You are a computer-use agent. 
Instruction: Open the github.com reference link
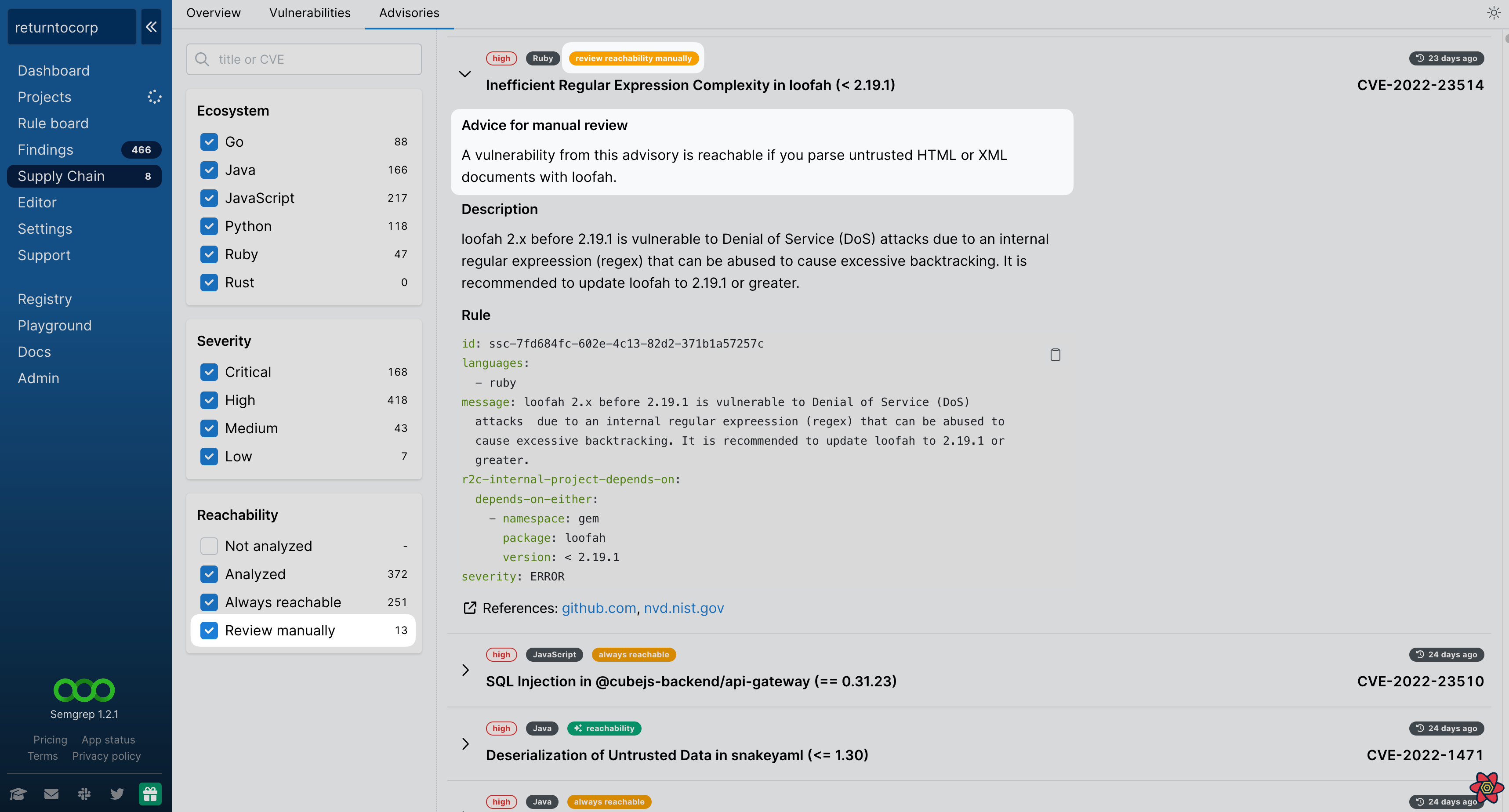click(x=597, y=607)
